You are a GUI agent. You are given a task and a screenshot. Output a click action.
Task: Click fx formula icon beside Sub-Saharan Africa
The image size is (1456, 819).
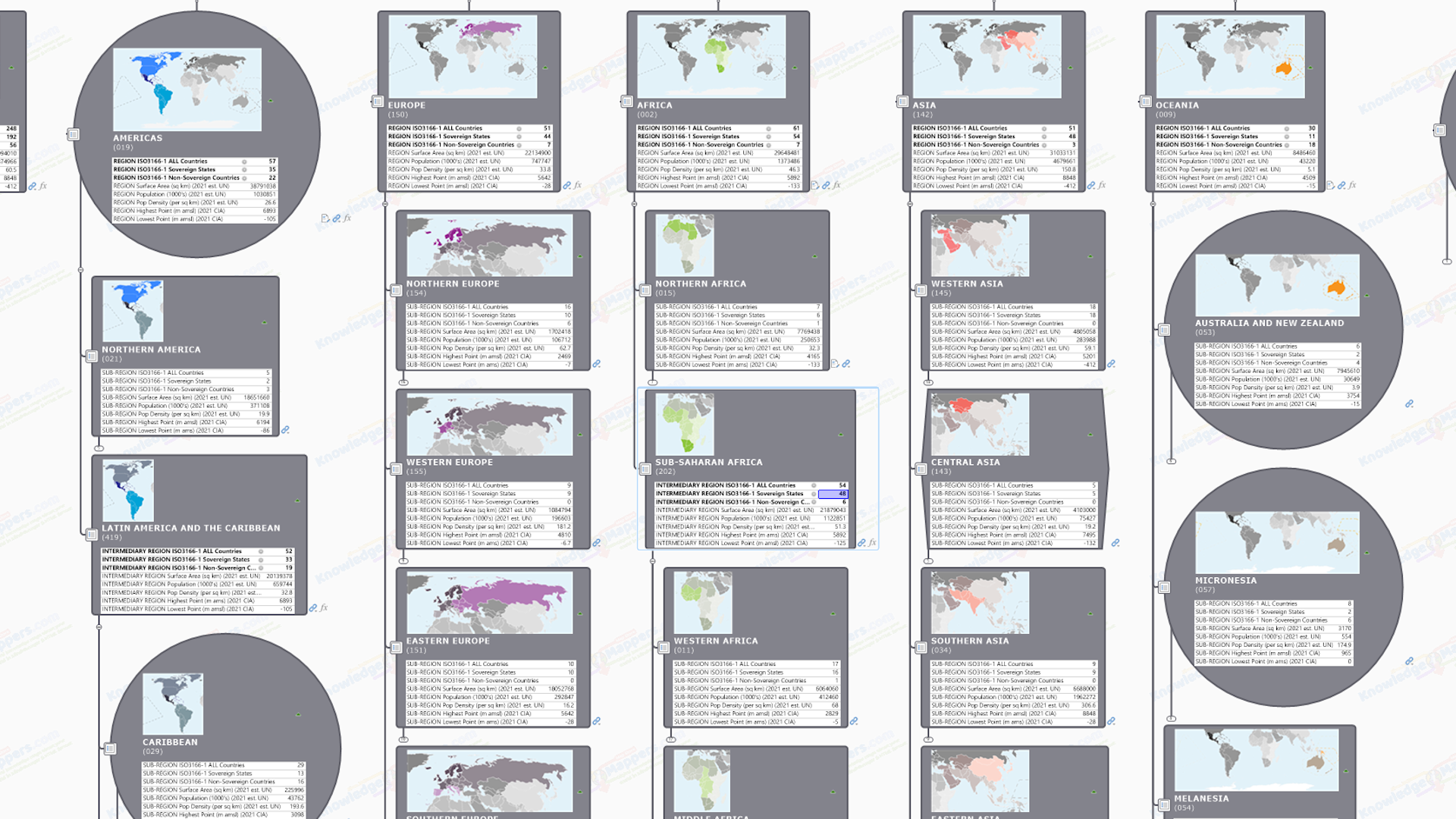pos(873,543)
